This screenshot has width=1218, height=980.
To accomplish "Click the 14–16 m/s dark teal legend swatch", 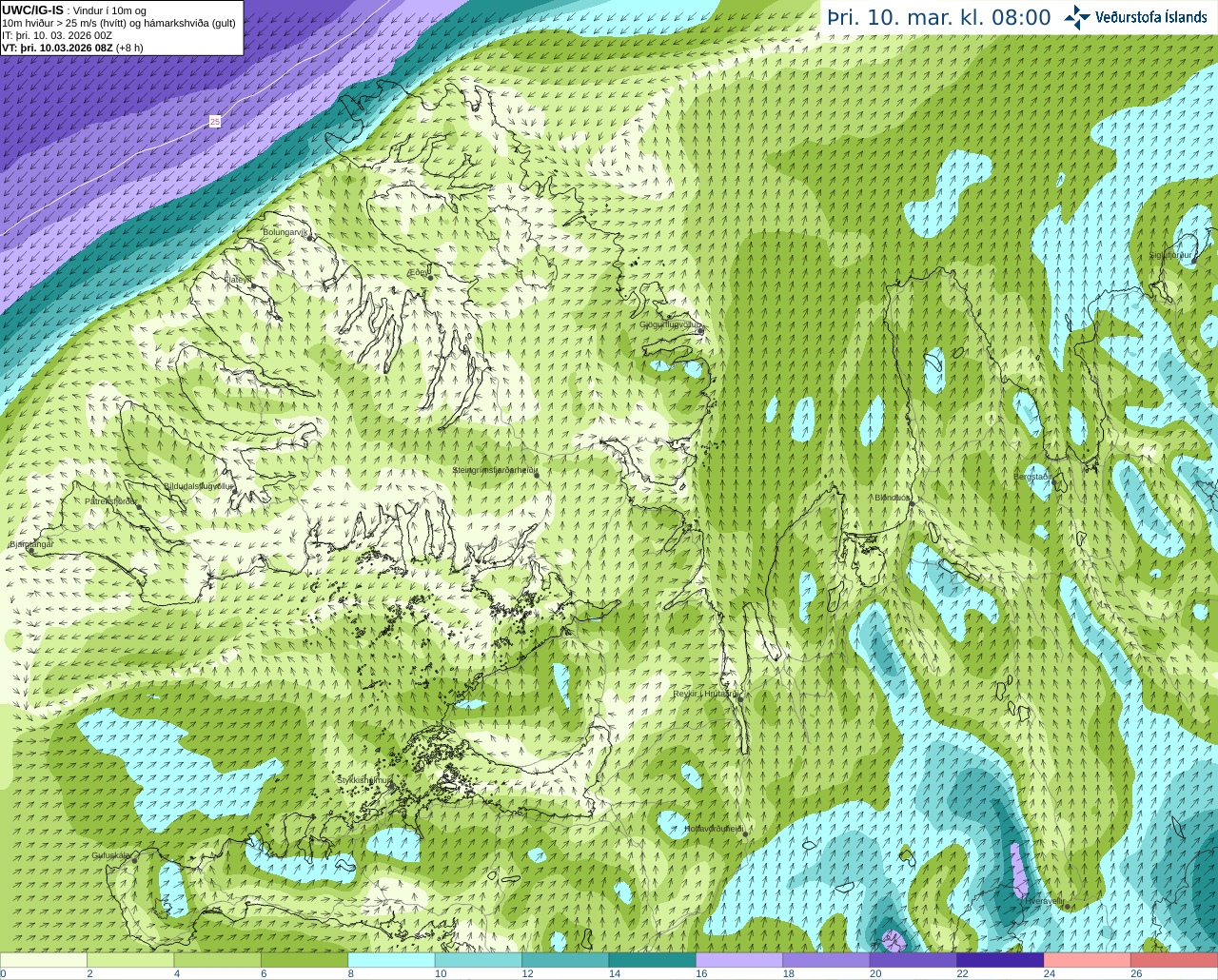I will 653,960.
